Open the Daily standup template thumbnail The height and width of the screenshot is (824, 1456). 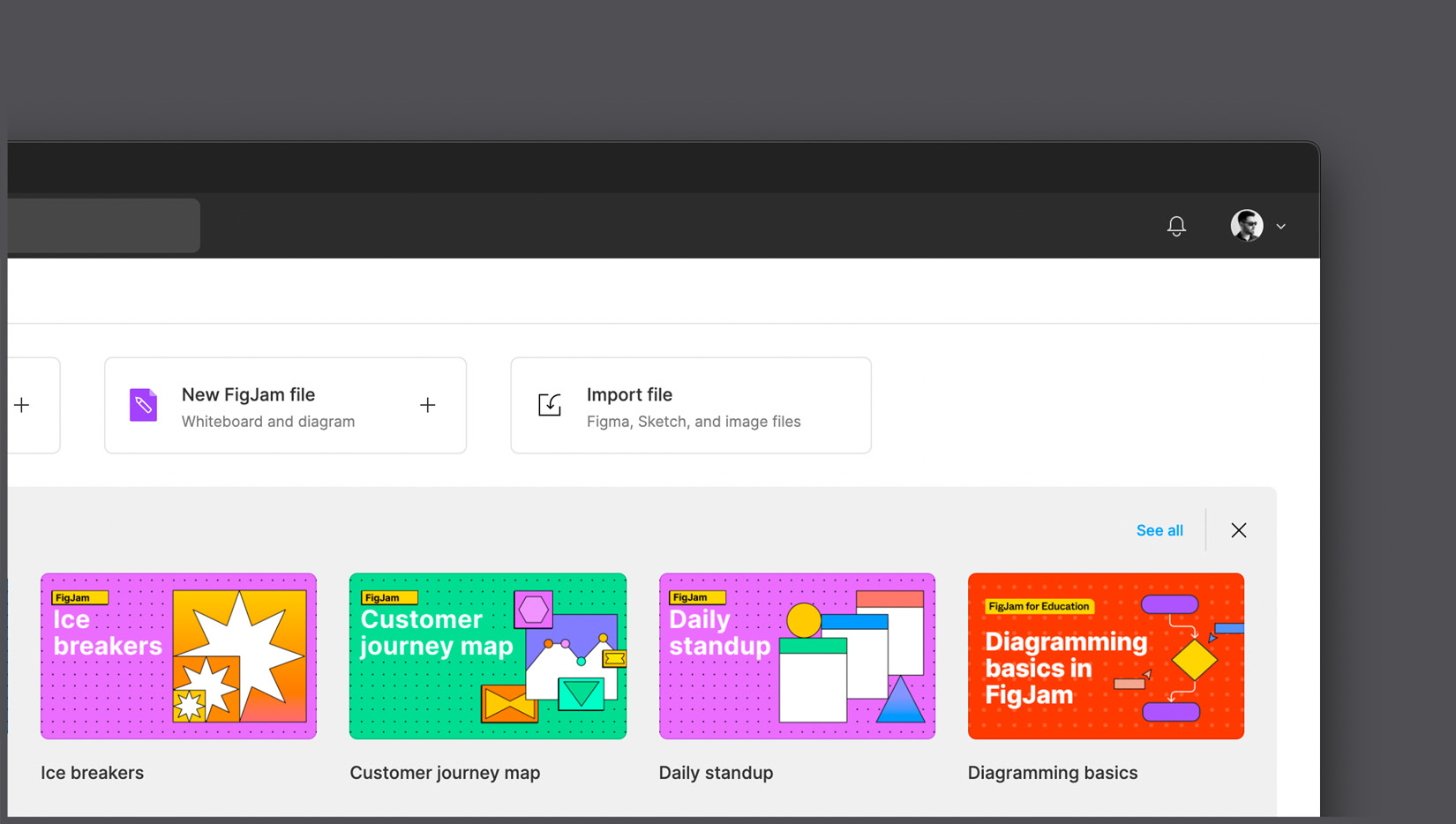pos(797,655)
